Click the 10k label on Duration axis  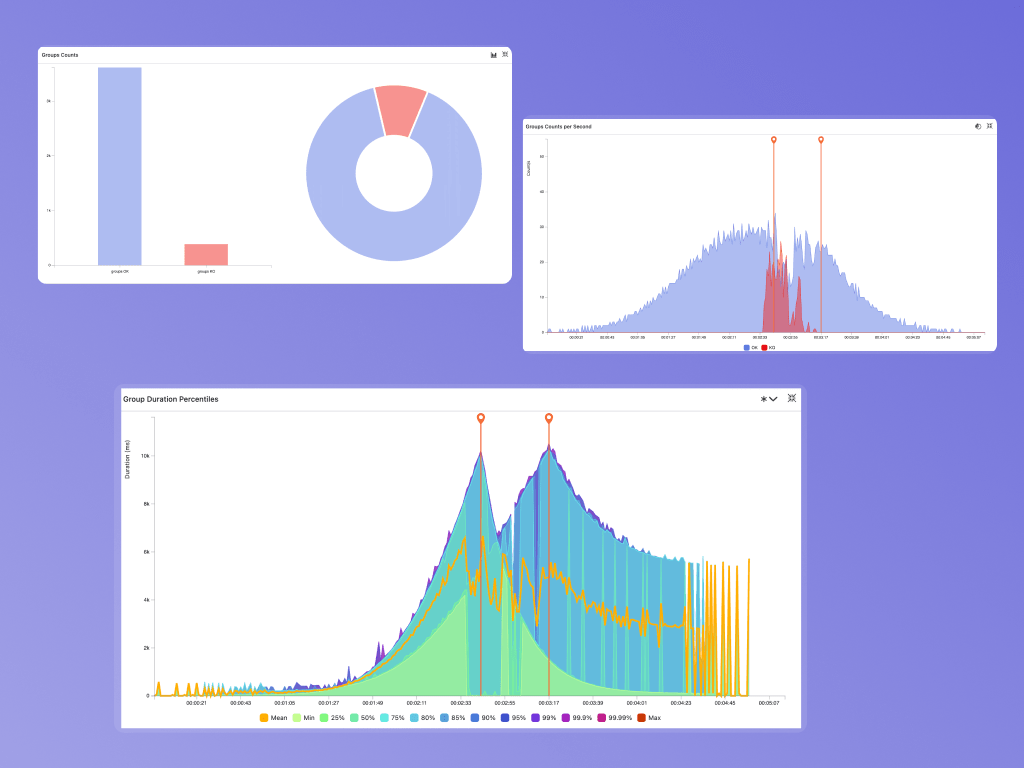146,456
